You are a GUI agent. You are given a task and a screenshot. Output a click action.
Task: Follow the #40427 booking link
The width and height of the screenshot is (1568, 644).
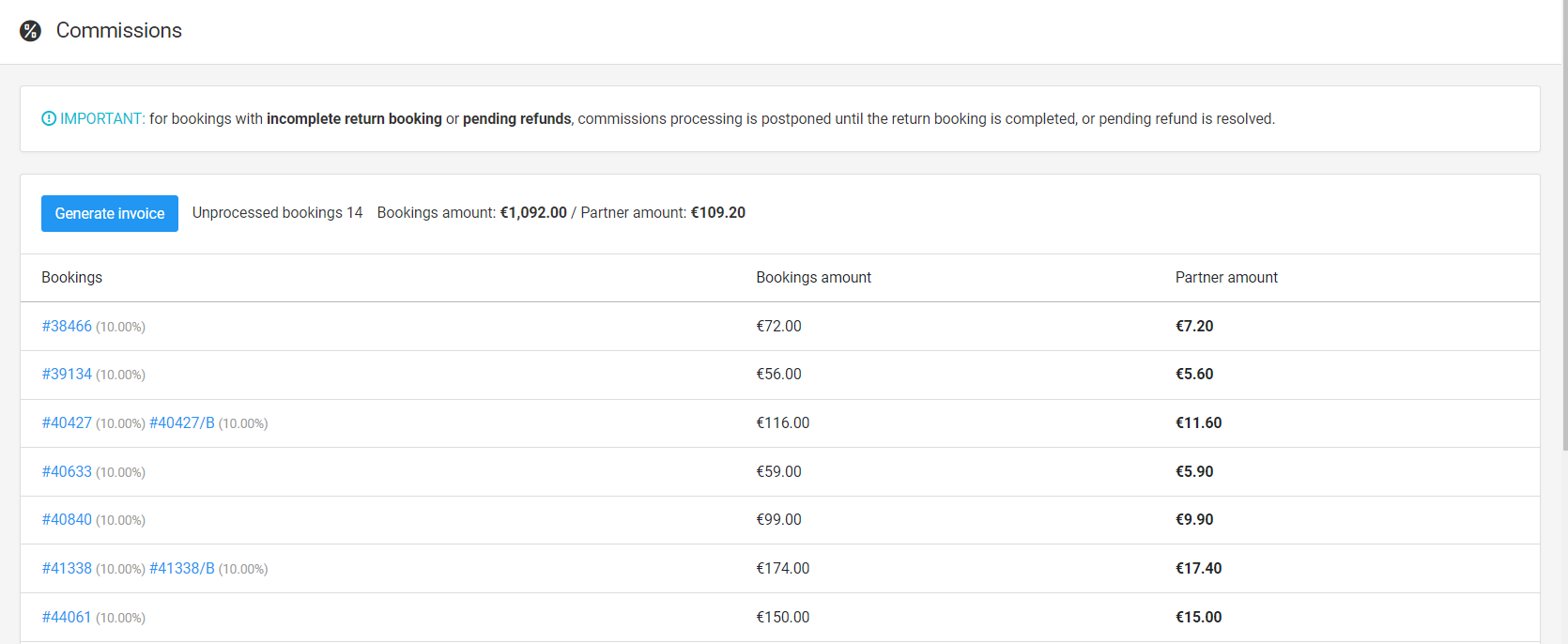click(67, 422)
